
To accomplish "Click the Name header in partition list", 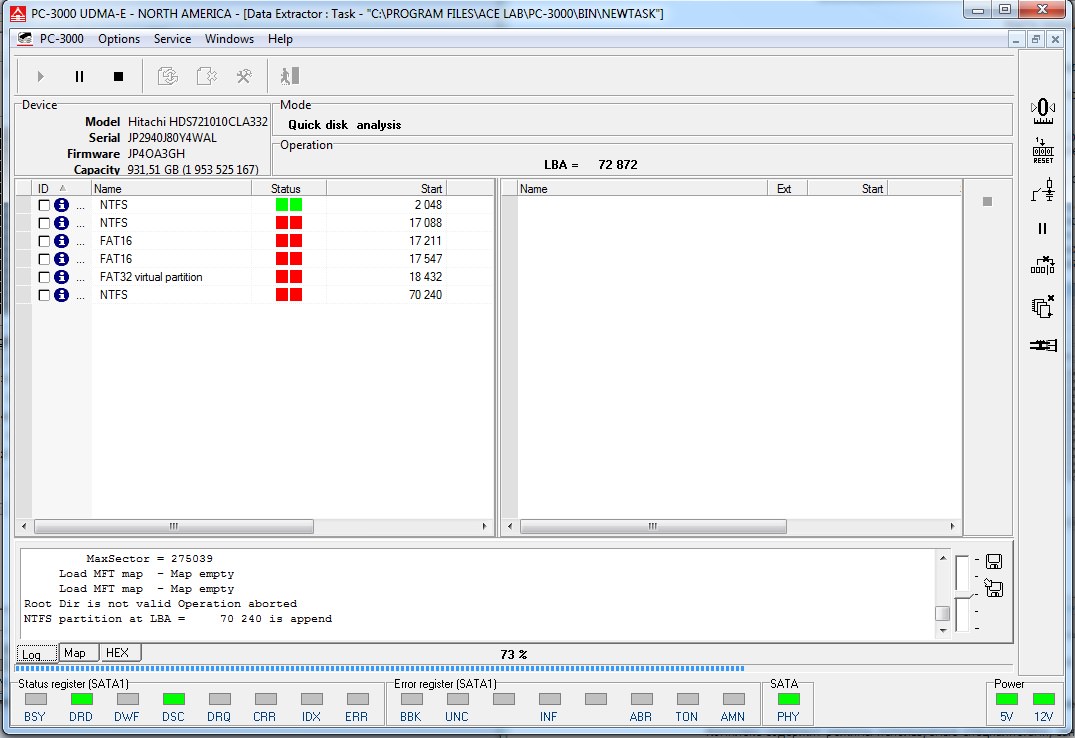I will pyautogui.click(x=171, y=189).
